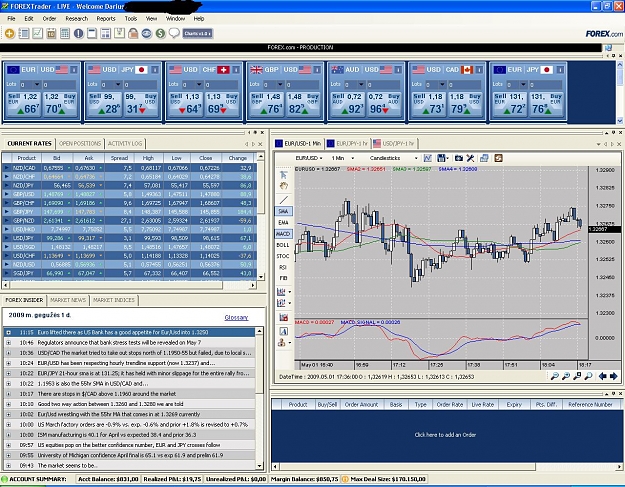Enable the BOLL indicator
625x487 pixels.
283,245
